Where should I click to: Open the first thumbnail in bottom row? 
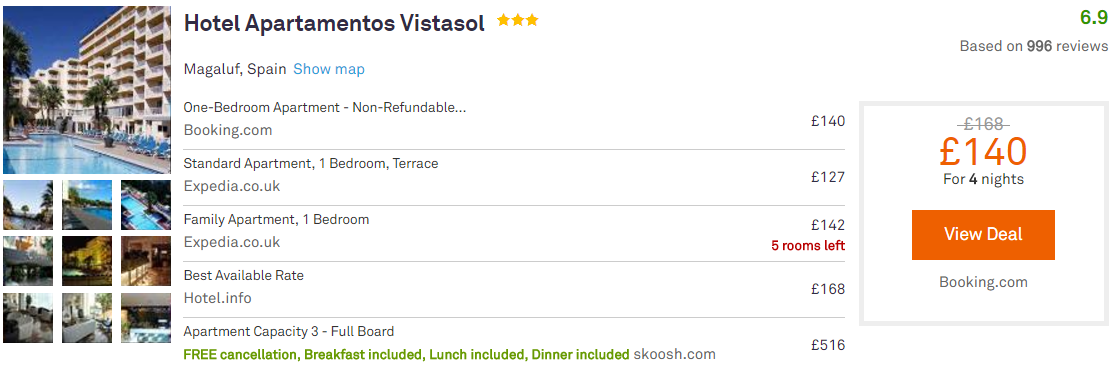click(28, 318)
